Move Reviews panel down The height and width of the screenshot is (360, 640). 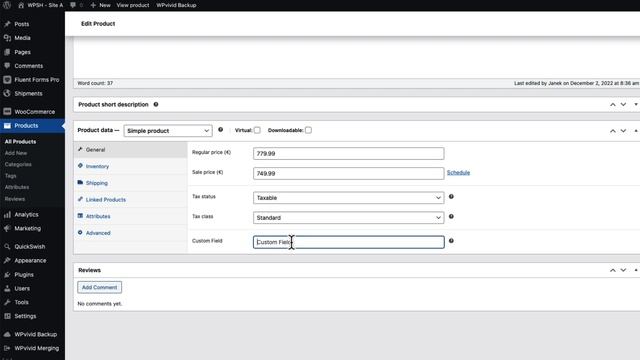click(x=623, y=270)
